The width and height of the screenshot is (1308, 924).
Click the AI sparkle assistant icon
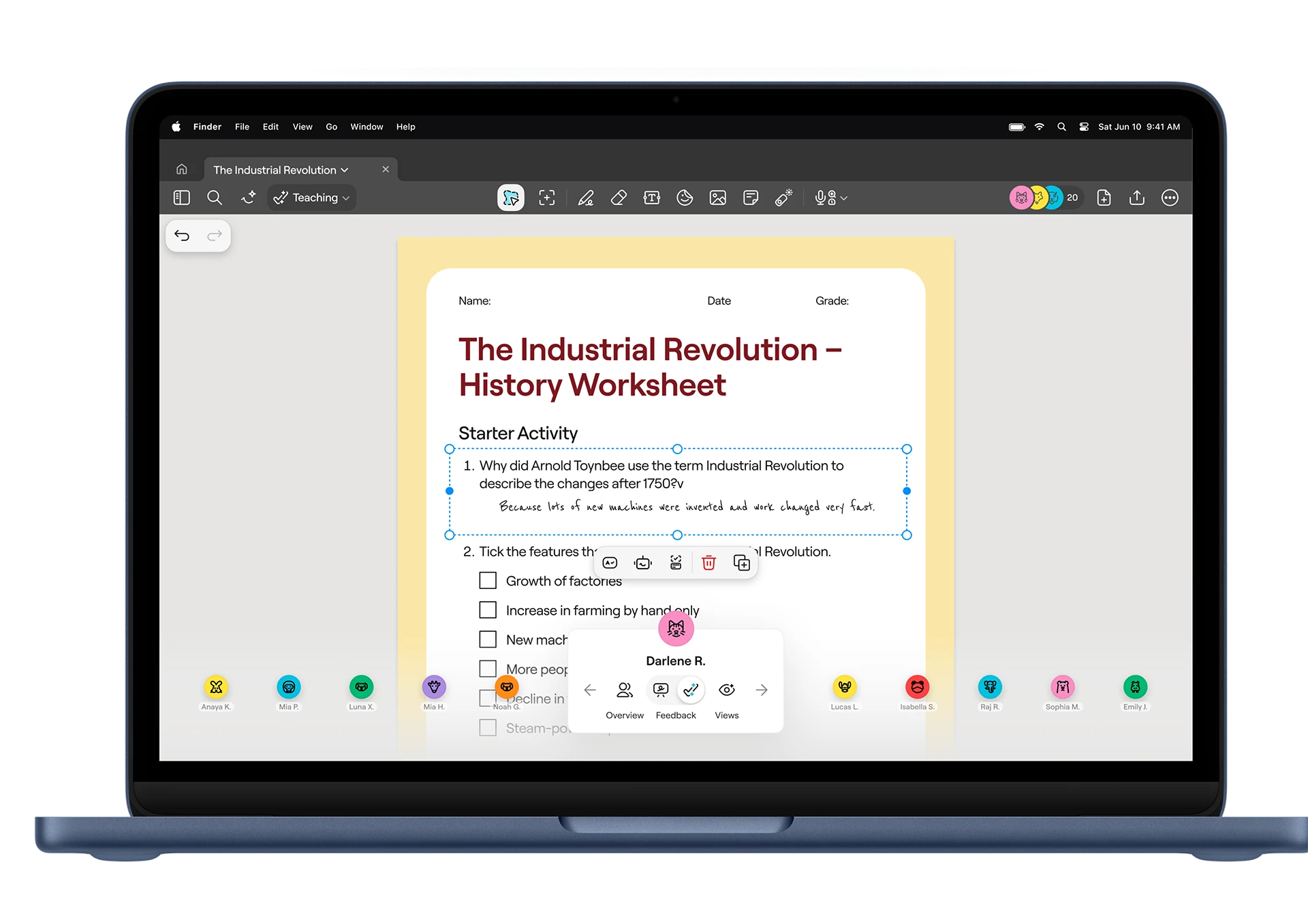click(248, 197)
